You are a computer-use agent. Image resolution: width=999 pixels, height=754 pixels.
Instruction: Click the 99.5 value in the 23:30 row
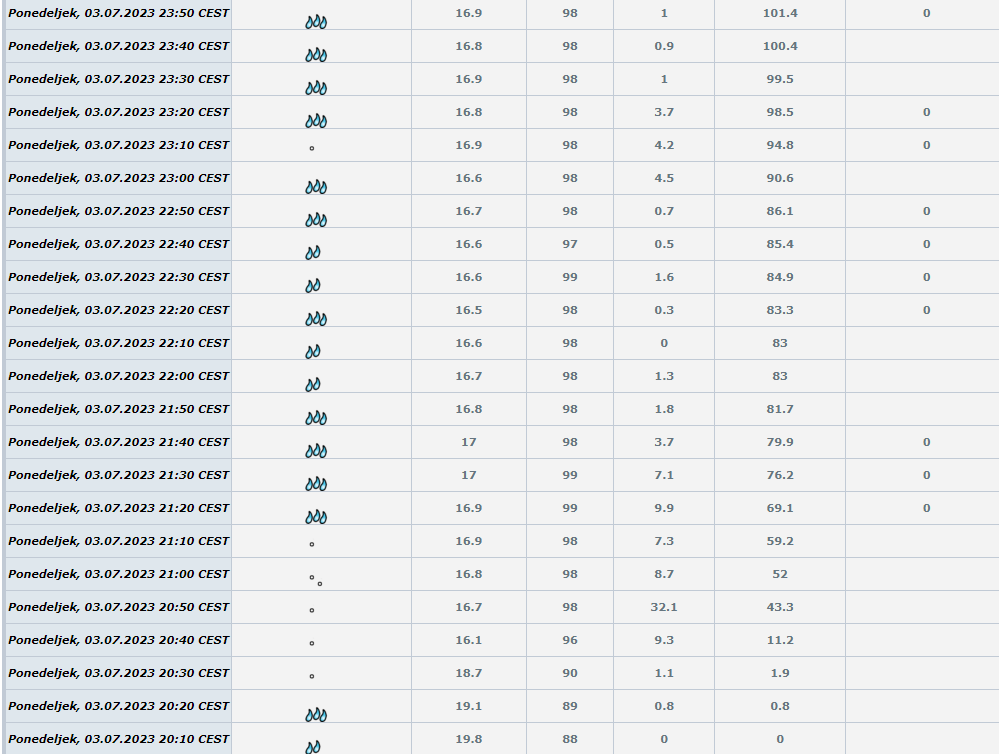coord(780,80)
